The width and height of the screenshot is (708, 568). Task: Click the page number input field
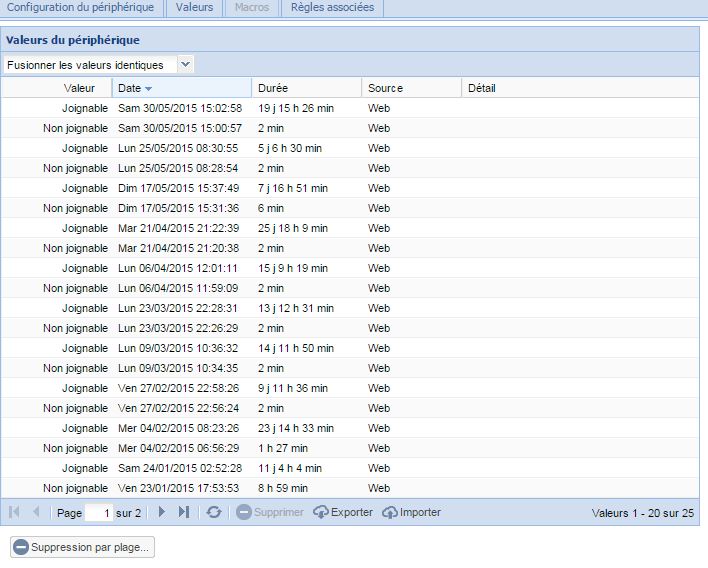(x=99, y=512)
